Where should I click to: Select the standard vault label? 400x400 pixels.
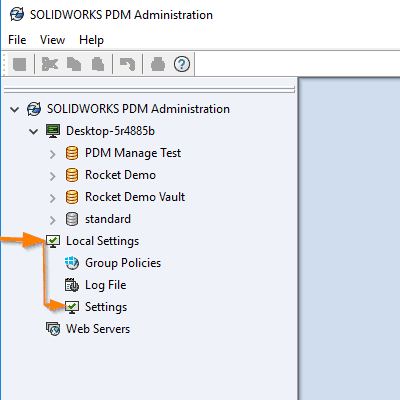pos(108,219)
